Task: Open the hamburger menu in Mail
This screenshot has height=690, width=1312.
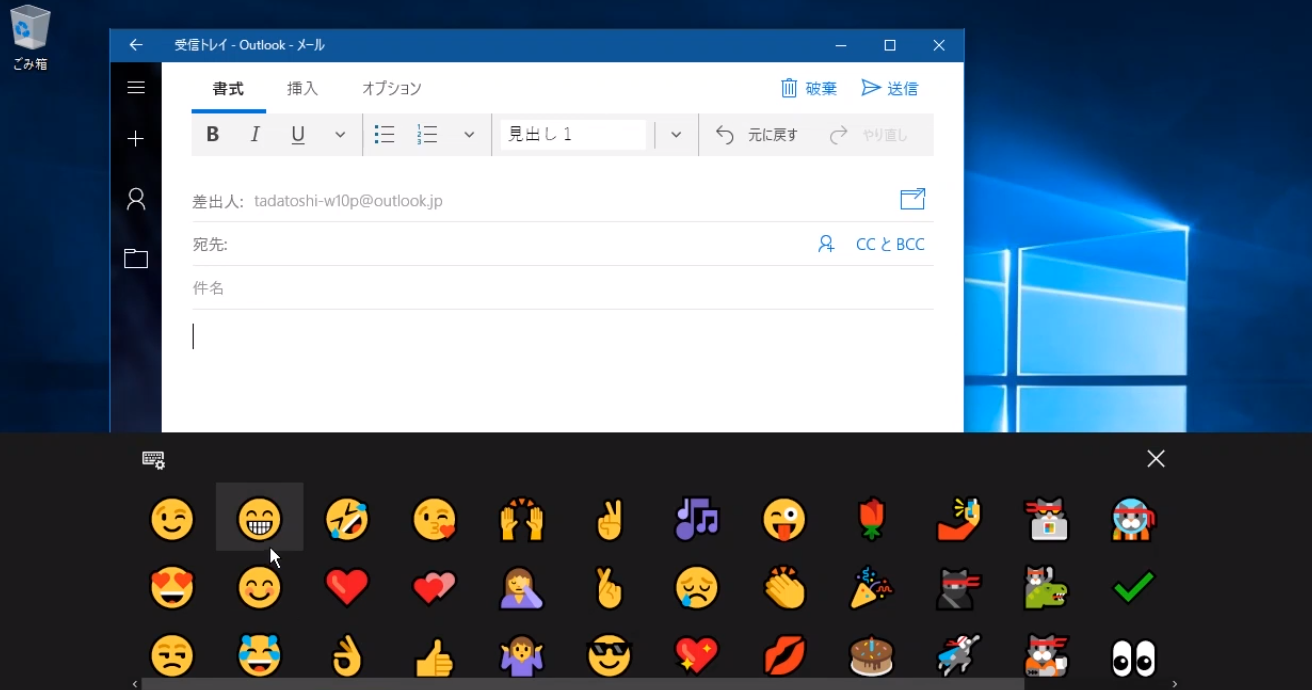Action: pyautogui.click(x=136, y=87)
